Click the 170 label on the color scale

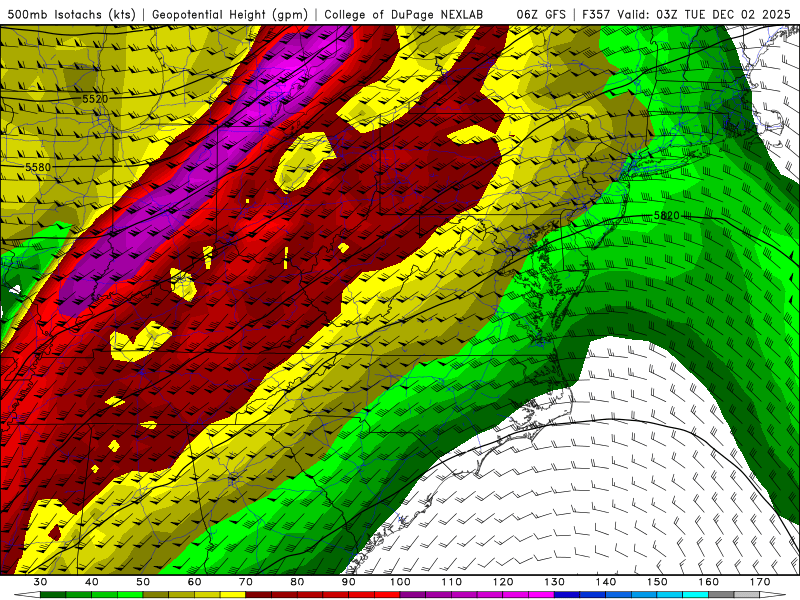[760, 582]
